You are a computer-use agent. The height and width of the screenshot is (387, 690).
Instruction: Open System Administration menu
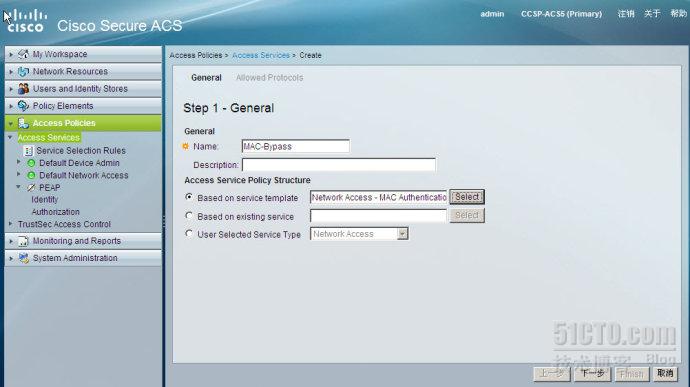click(83, 258)
